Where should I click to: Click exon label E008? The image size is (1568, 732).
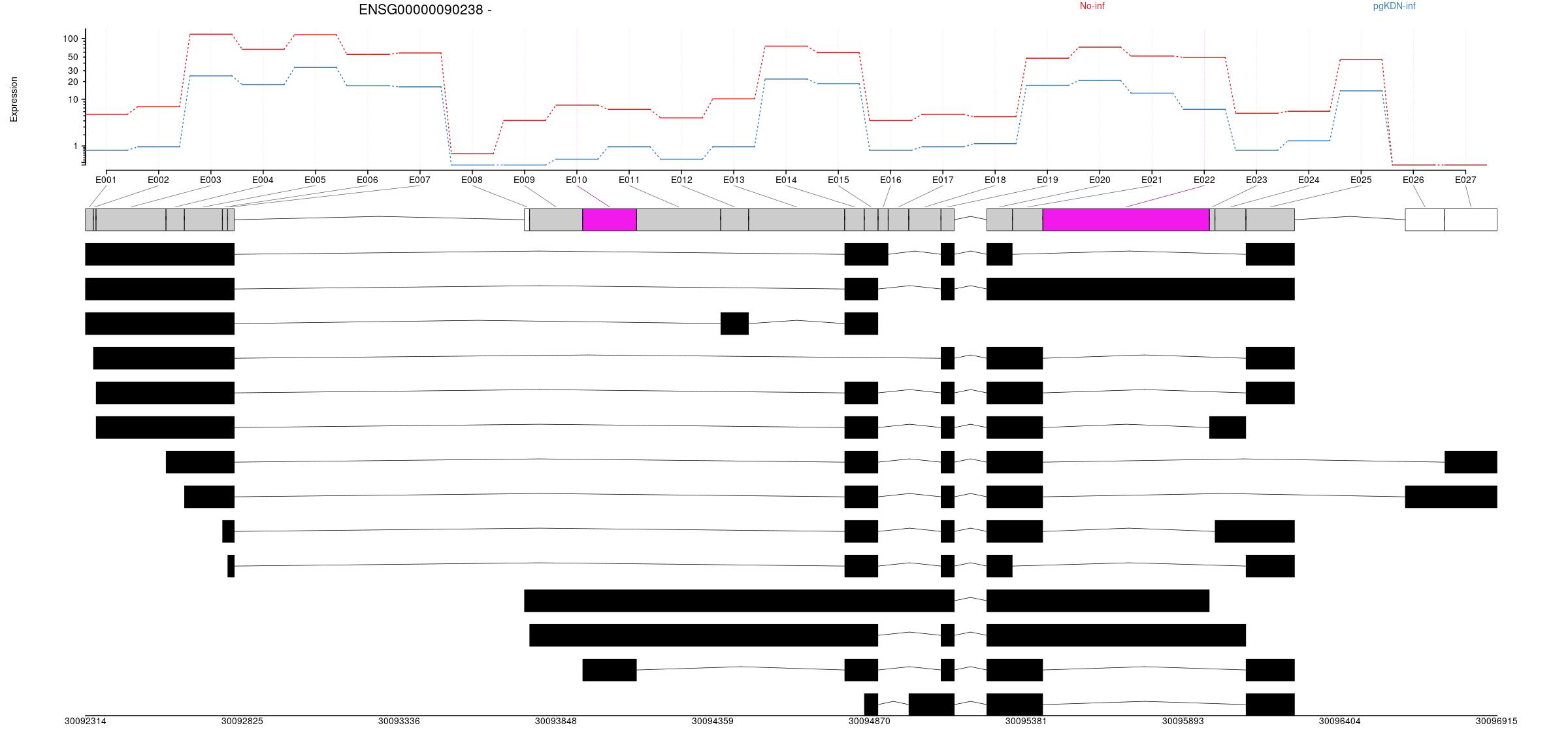(x=472, y=180)
